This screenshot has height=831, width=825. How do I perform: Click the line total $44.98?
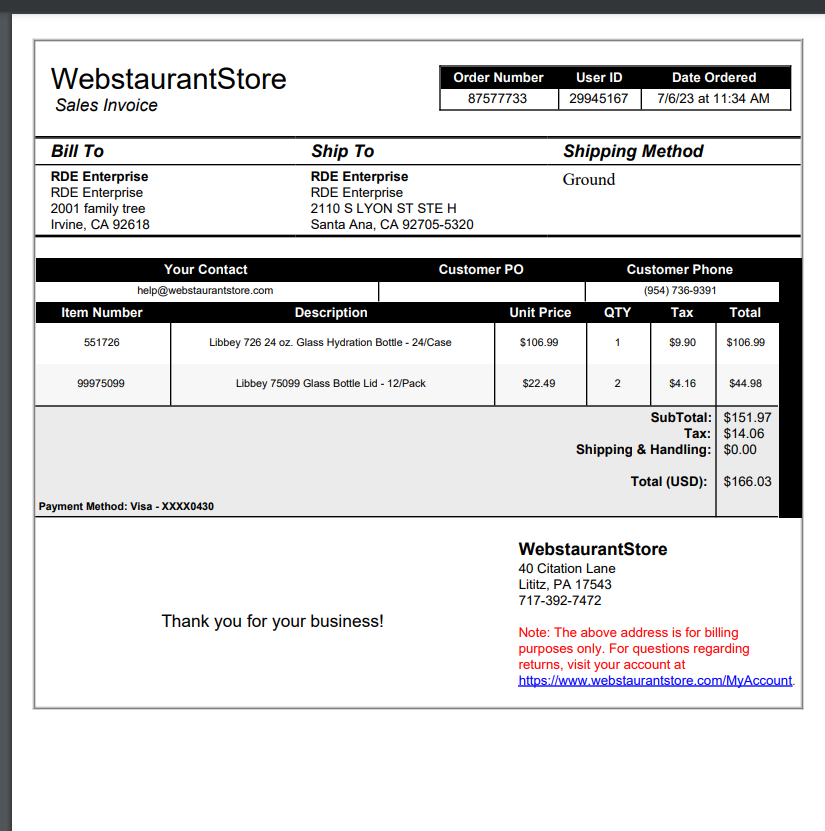click(746, 383)
